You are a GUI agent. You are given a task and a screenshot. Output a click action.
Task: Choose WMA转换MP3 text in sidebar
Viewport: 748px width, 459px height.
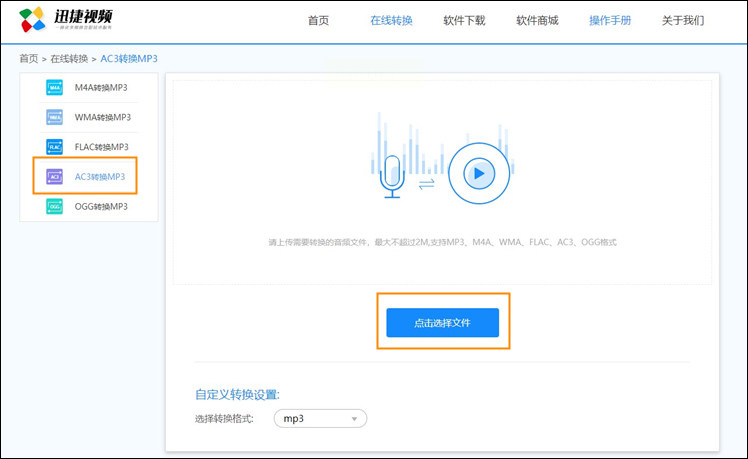103,117
